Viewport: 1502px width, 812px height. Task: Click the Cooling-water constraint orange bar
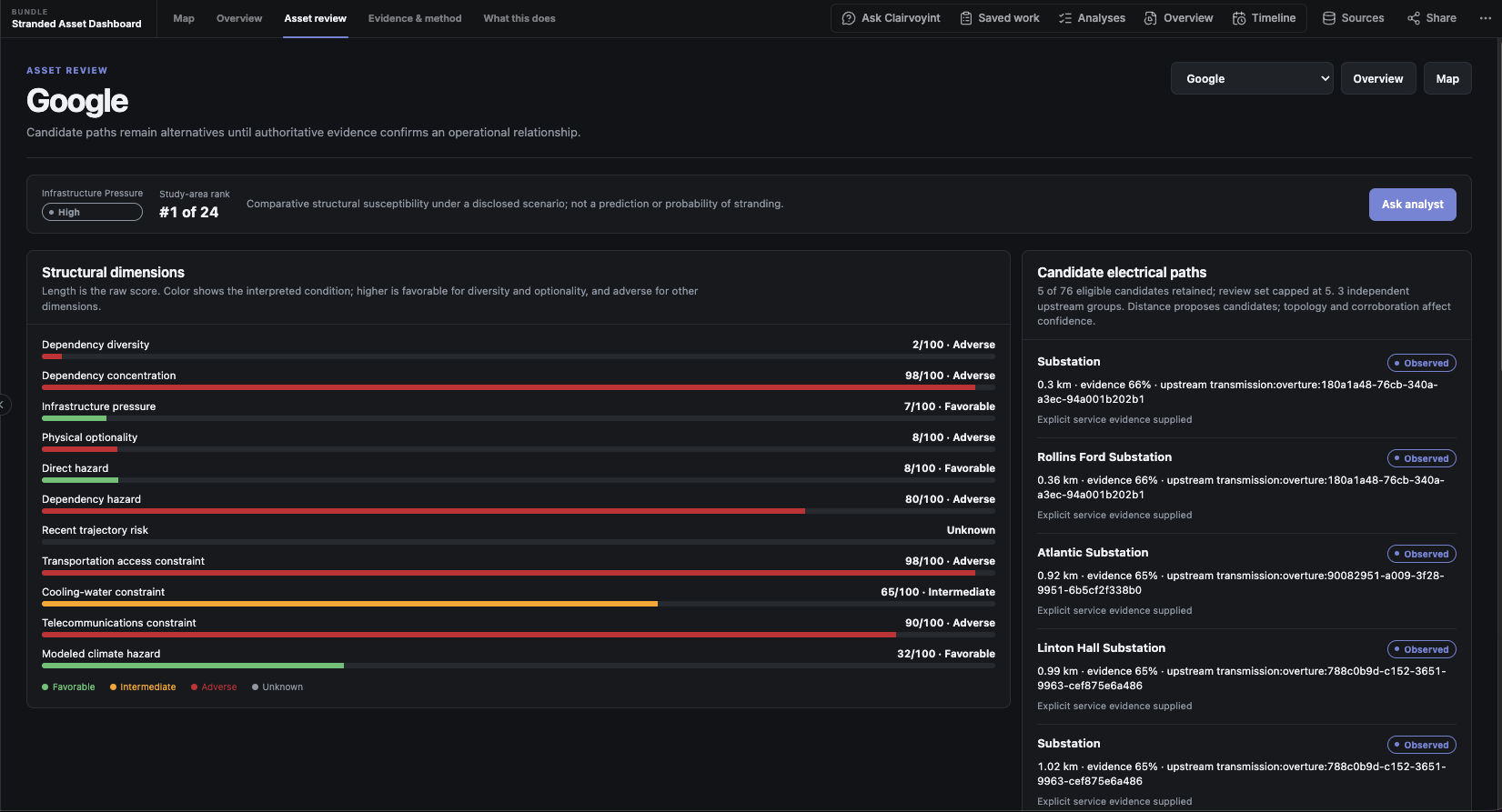(x=349, y=604)
